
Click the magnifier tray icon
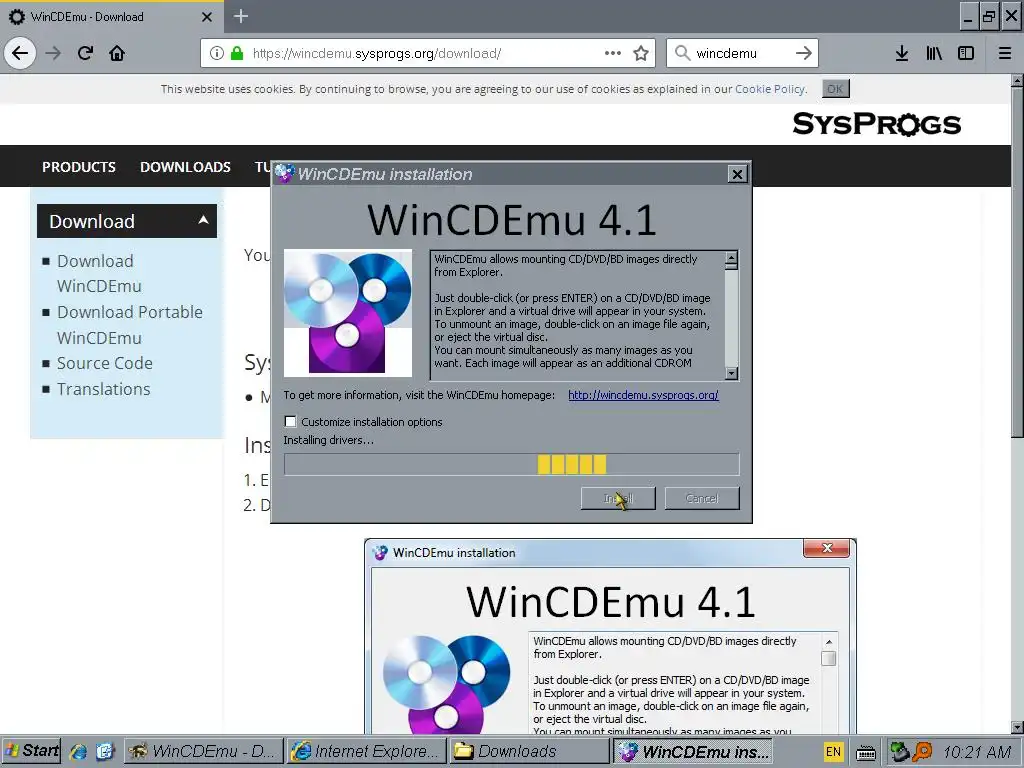[x=923, y=752]
